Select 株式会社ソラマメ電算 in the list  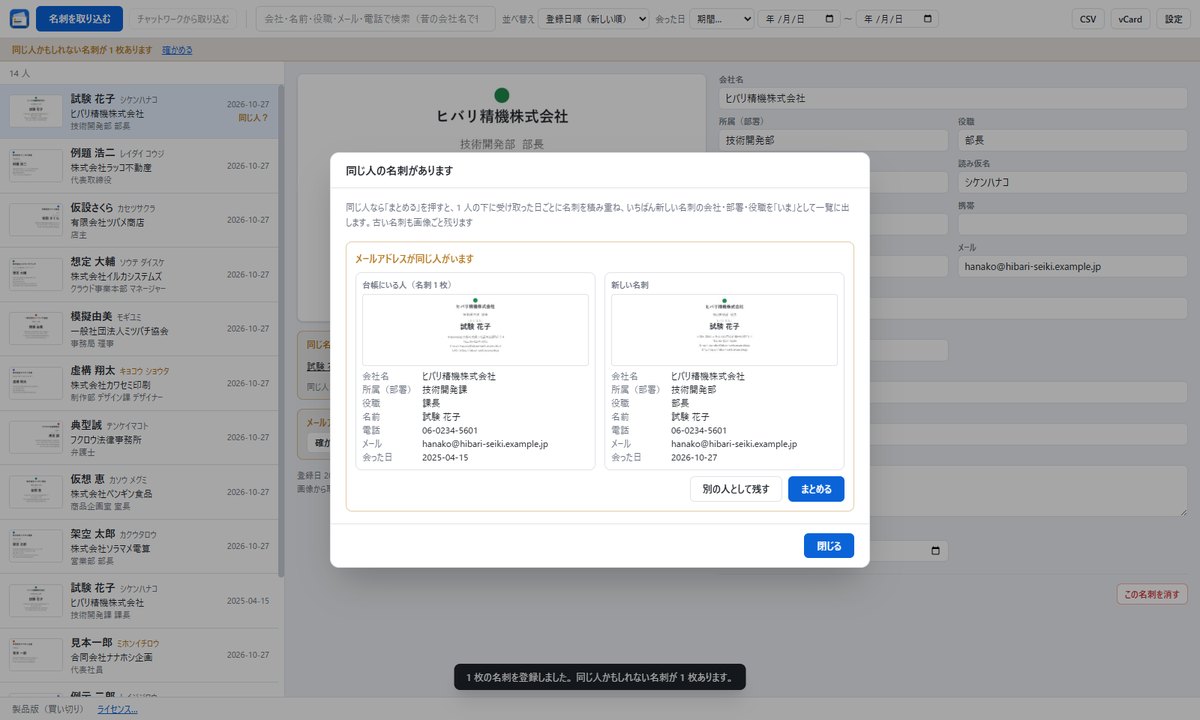pos(110,549)
